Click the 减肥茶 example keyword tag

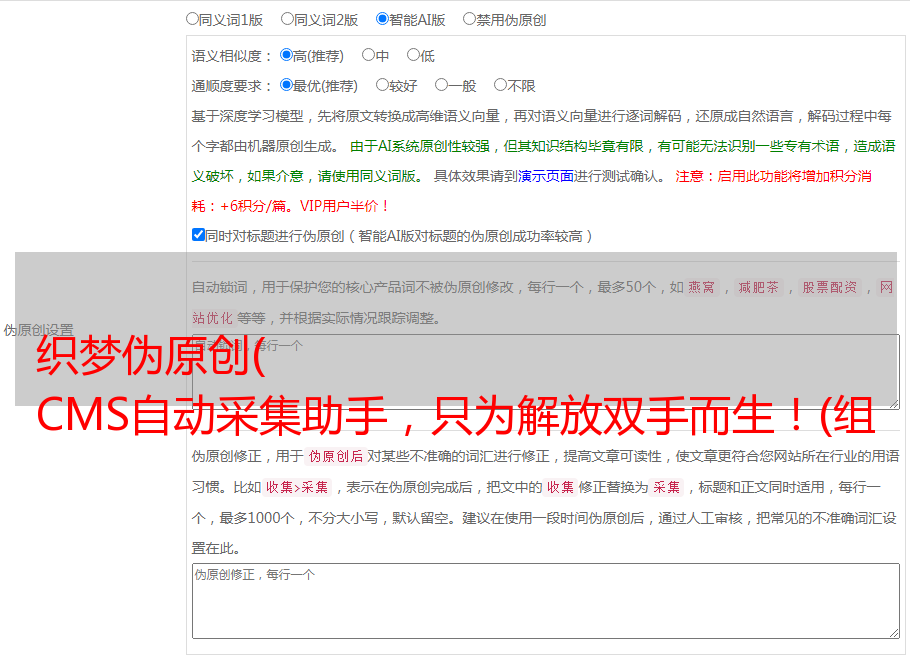tap(758, 287)
